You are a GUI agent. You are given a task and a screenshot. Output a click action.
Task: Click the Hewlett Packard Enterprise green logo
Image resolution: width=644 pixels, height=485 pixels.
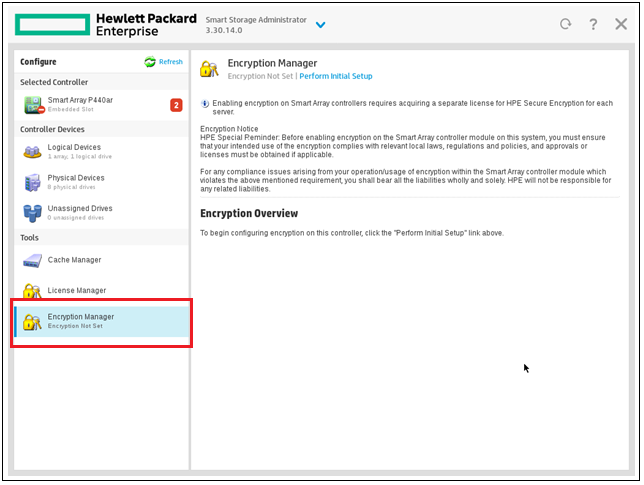click(53, 25)
